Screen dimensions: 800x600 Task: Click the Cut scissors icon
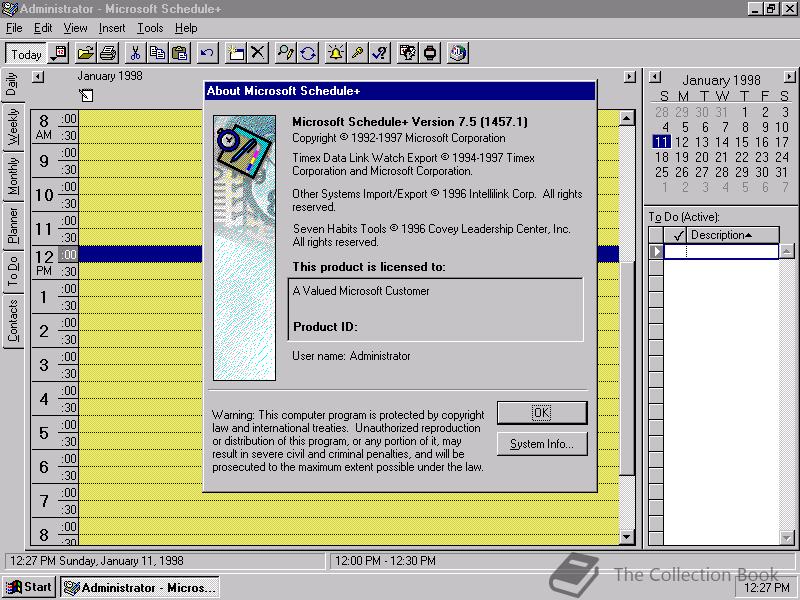pyautogui.click(x=135, y=54)
